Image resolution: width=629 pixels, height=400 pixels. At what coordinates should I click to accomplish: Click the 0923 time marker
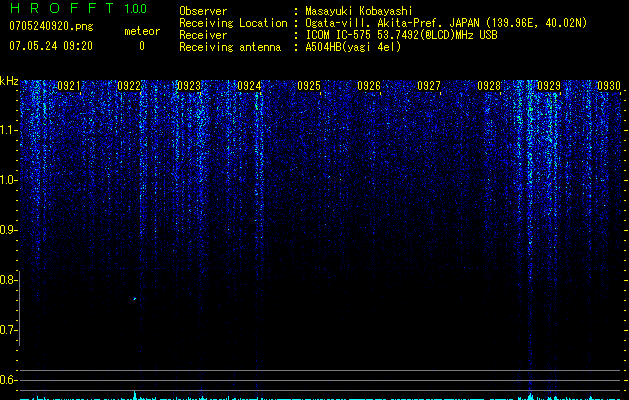pos(189,86)
